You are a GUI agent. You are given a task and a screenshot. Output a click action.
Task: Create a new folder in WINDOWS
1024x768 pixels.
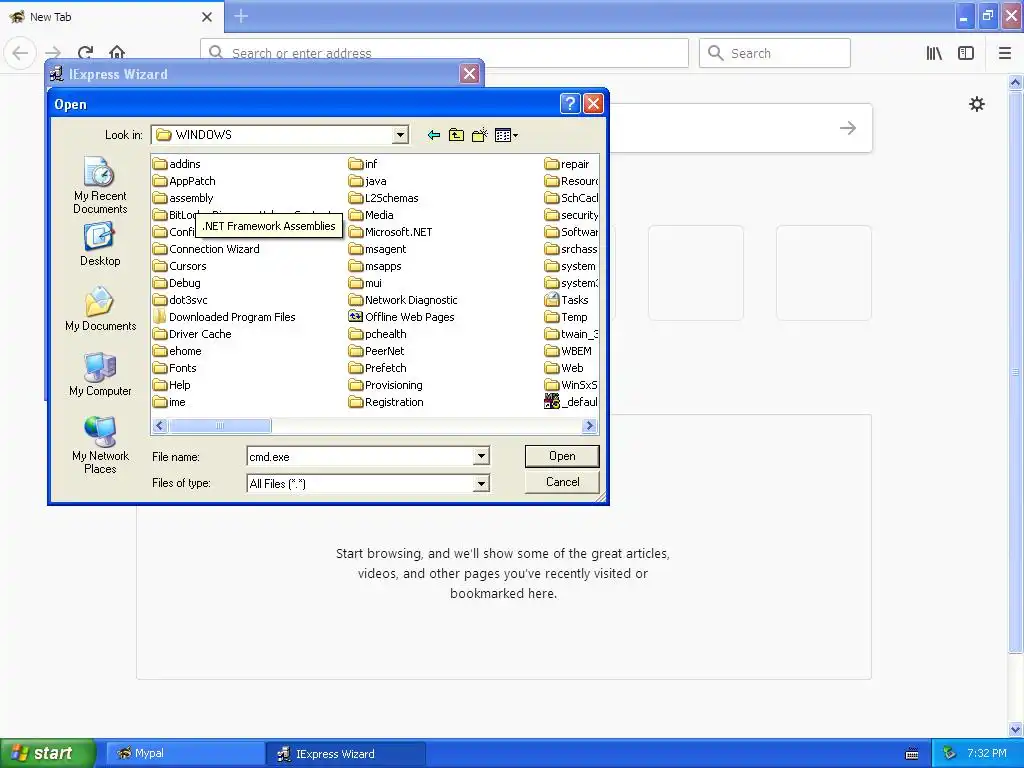pos(480,135)
